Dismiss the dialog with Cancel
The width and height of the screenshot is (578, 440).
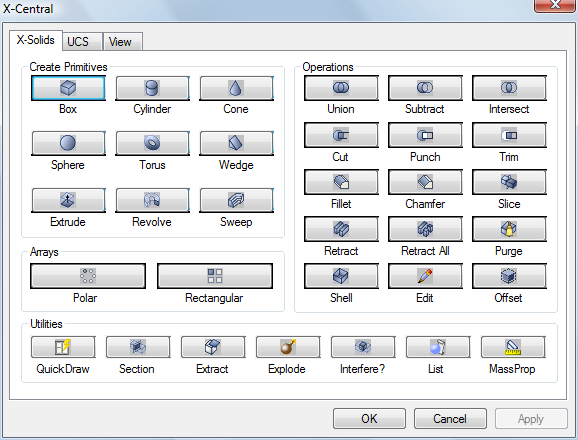450,419
